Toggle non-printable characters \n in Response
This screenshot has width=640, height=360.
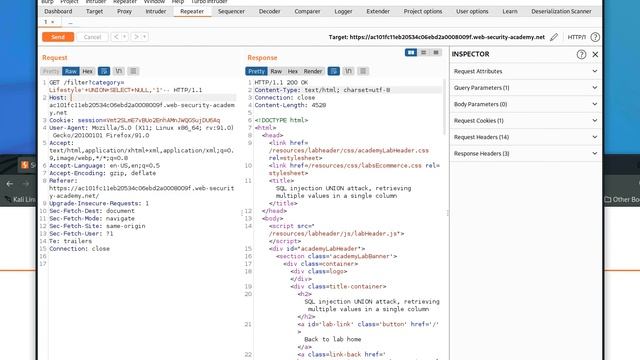tap(348, 71)
